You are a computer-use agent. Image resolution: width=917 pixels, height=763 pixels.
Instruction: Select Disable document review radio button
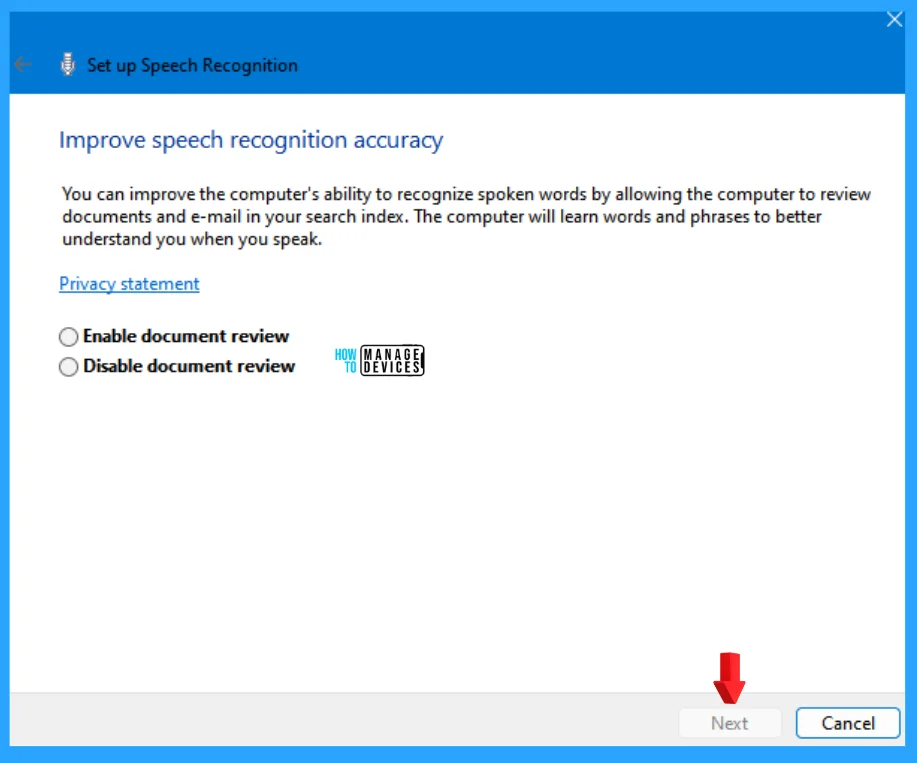[x=68, y=367]
